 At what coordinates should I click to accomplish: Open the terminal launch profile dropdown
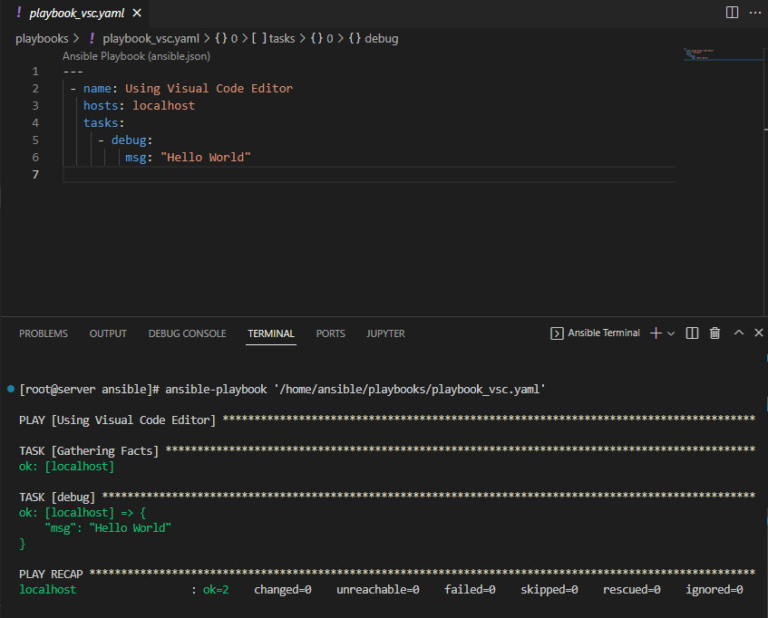671,333
